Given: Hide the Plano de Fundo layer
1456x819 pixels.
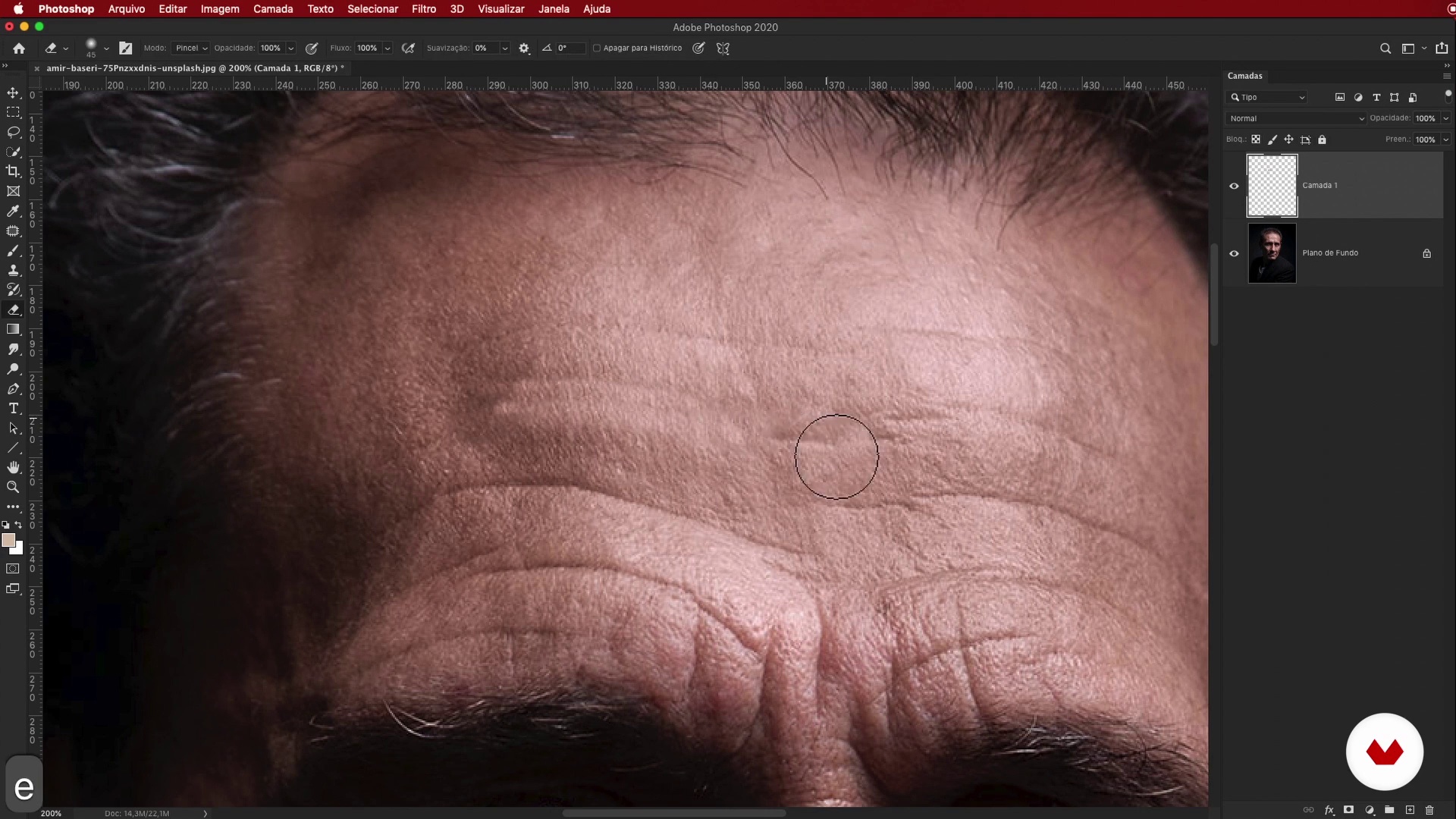Looking at the screenshot, I should pos(1234,253).
